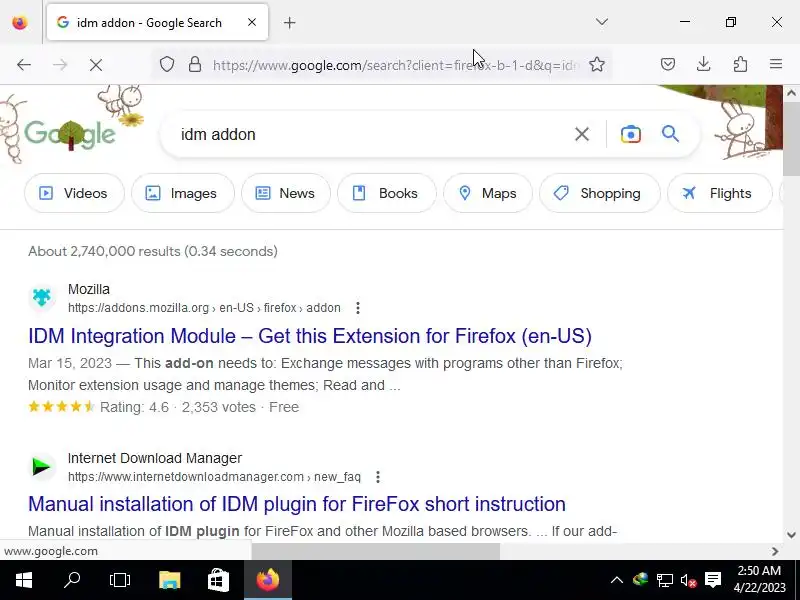Submit search with magnifier icon

pyautogui.click(x=670, y=134)
